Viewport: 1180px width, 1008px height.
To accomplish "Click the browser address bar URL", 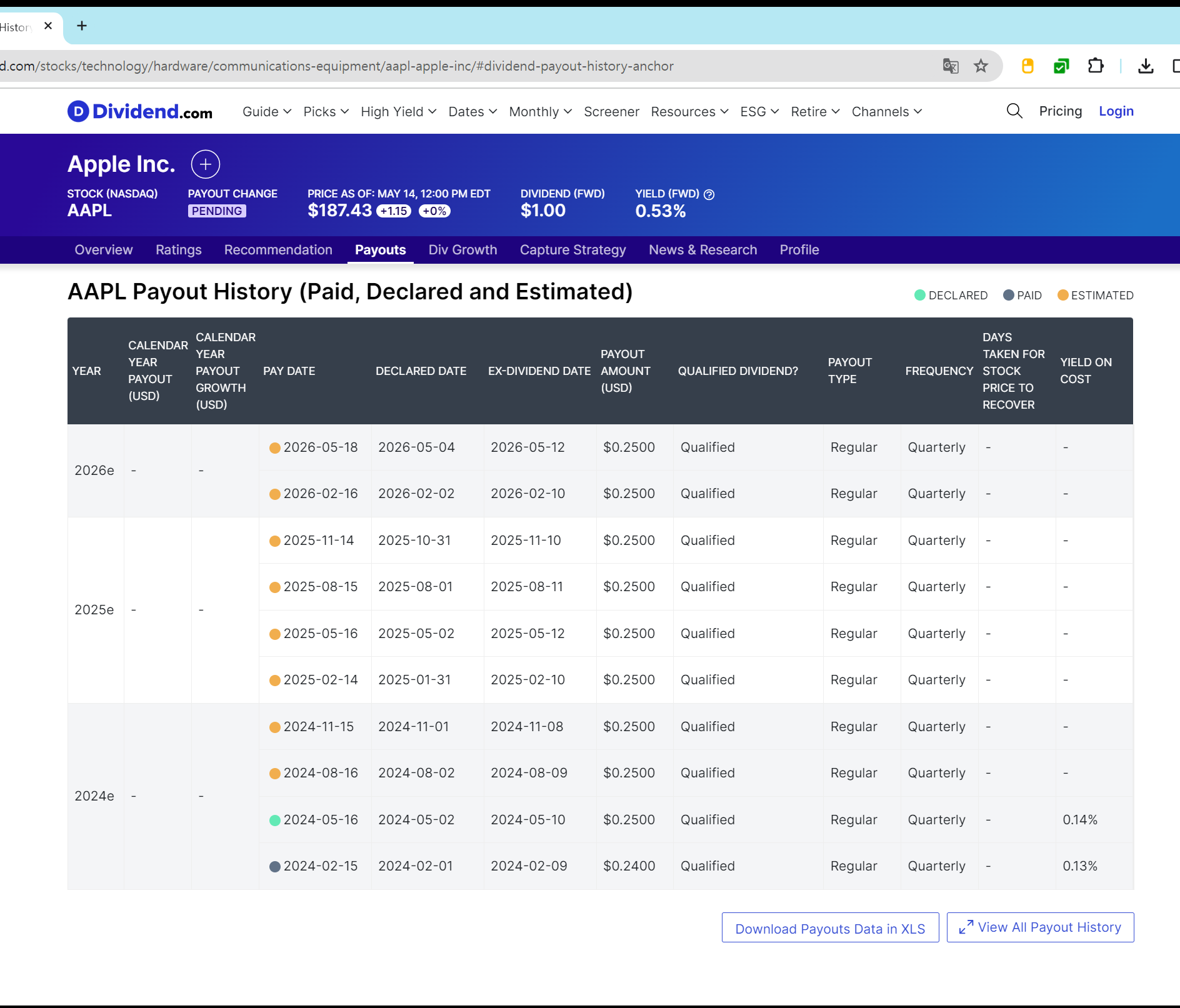I will 337,66.
